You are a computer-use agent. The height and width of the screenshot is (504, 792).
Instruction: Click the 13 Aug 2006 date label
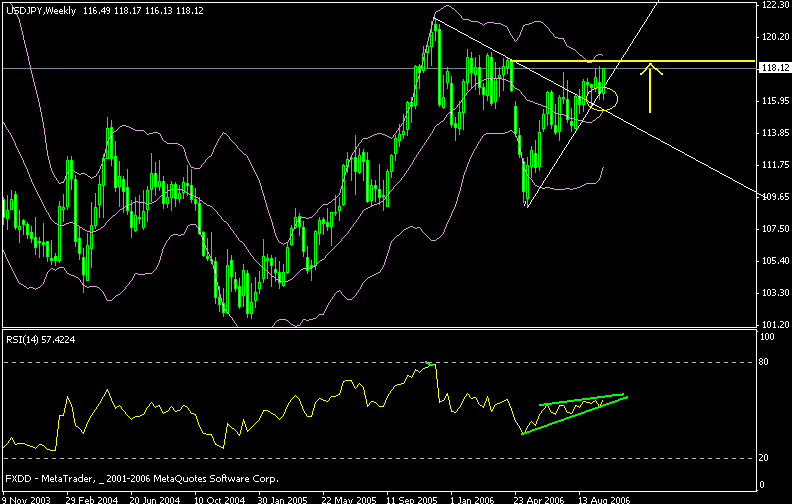[604, 499]
